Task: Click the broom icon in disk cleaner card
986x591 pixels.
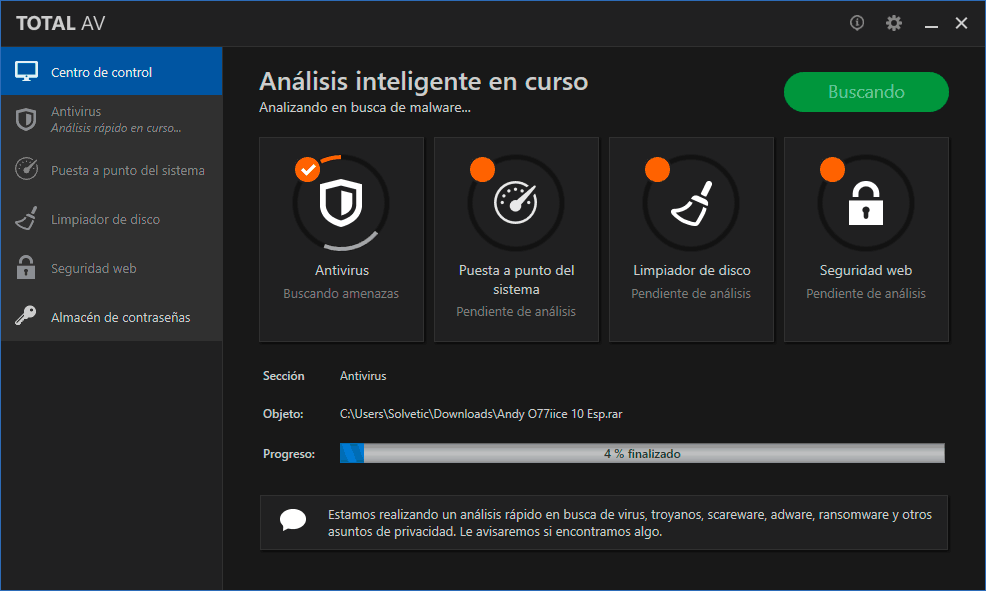Action: pos(692,203)
